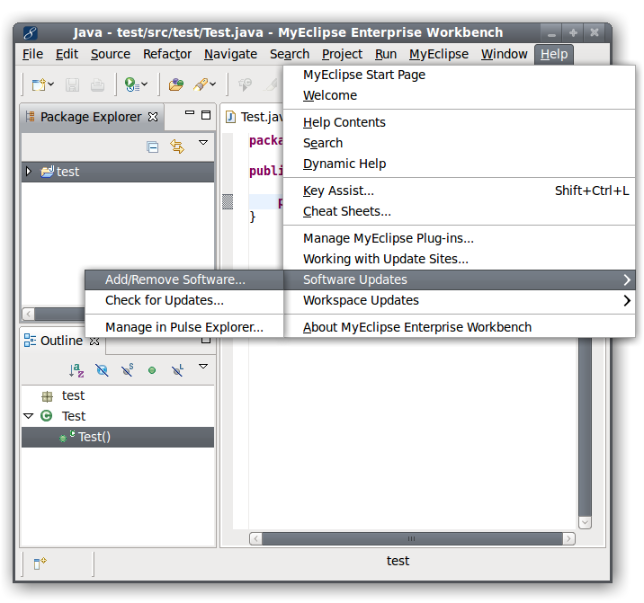This screenshot has height=603, width=644.
Task: Click the New file wizard toolbar icon
Action: tap(39, 85)
